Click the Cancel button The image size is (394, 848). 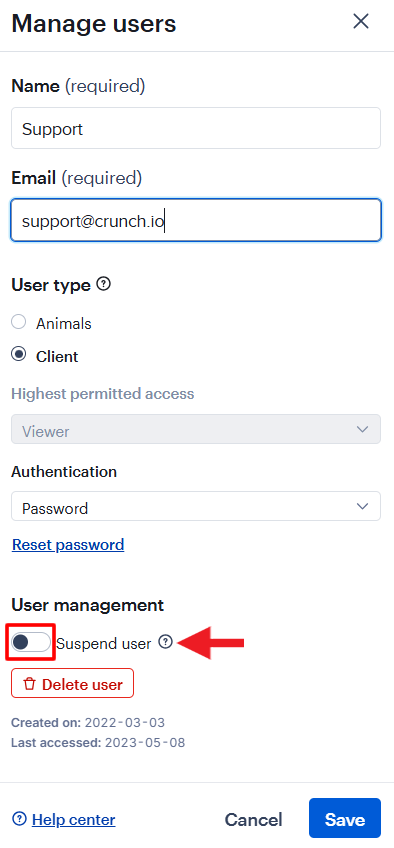click(253, 820)
